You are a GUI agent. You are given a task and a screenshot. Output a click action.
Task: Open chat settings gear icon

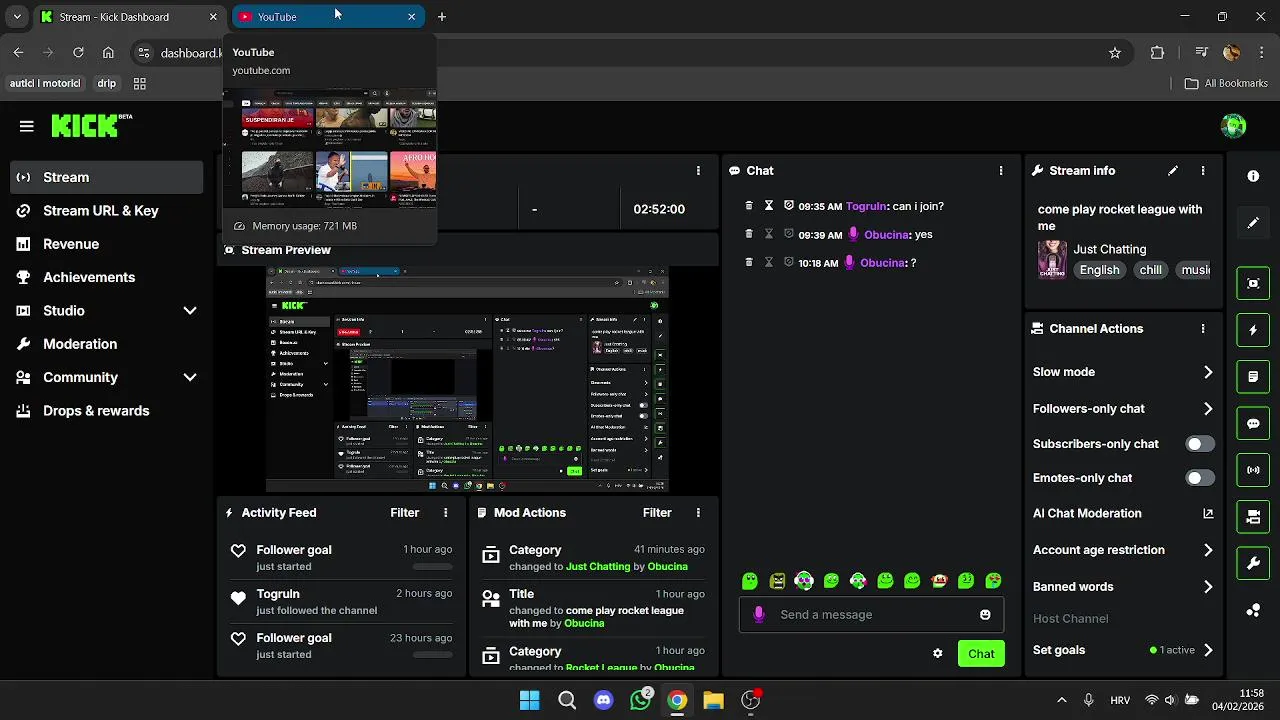pyautogui.click(x=937, y=654)
